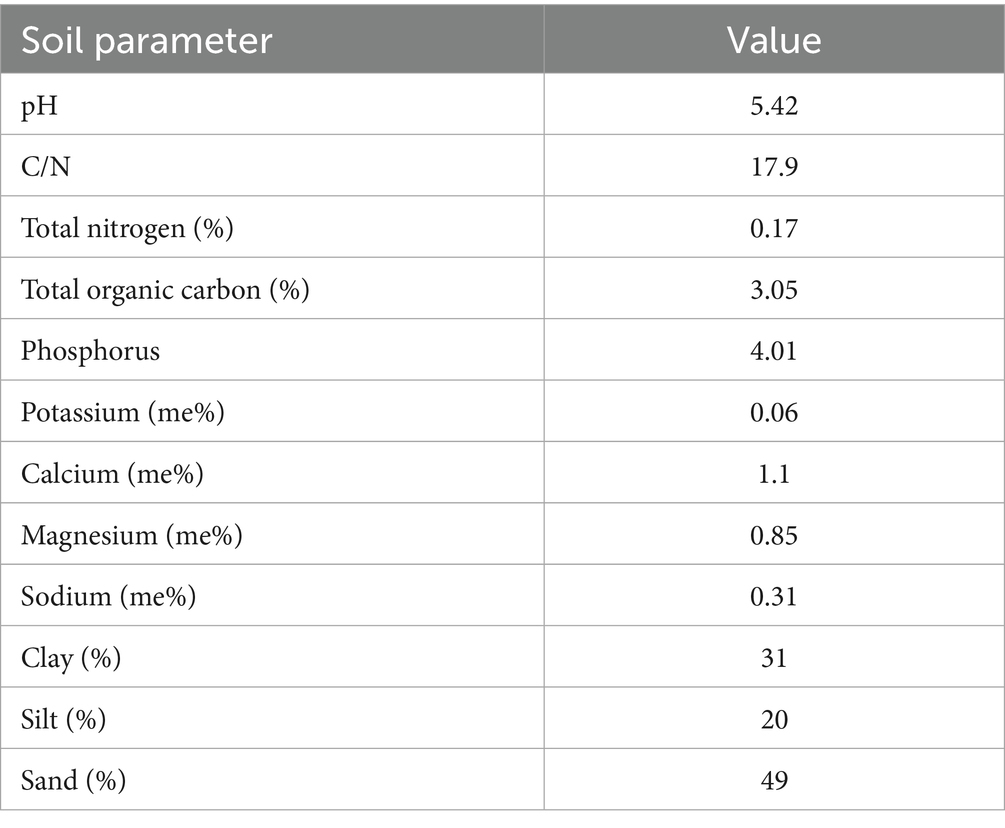Select the "Total nitrogen (%)" cell
The image size is (1005, 828).
point(127,229)
